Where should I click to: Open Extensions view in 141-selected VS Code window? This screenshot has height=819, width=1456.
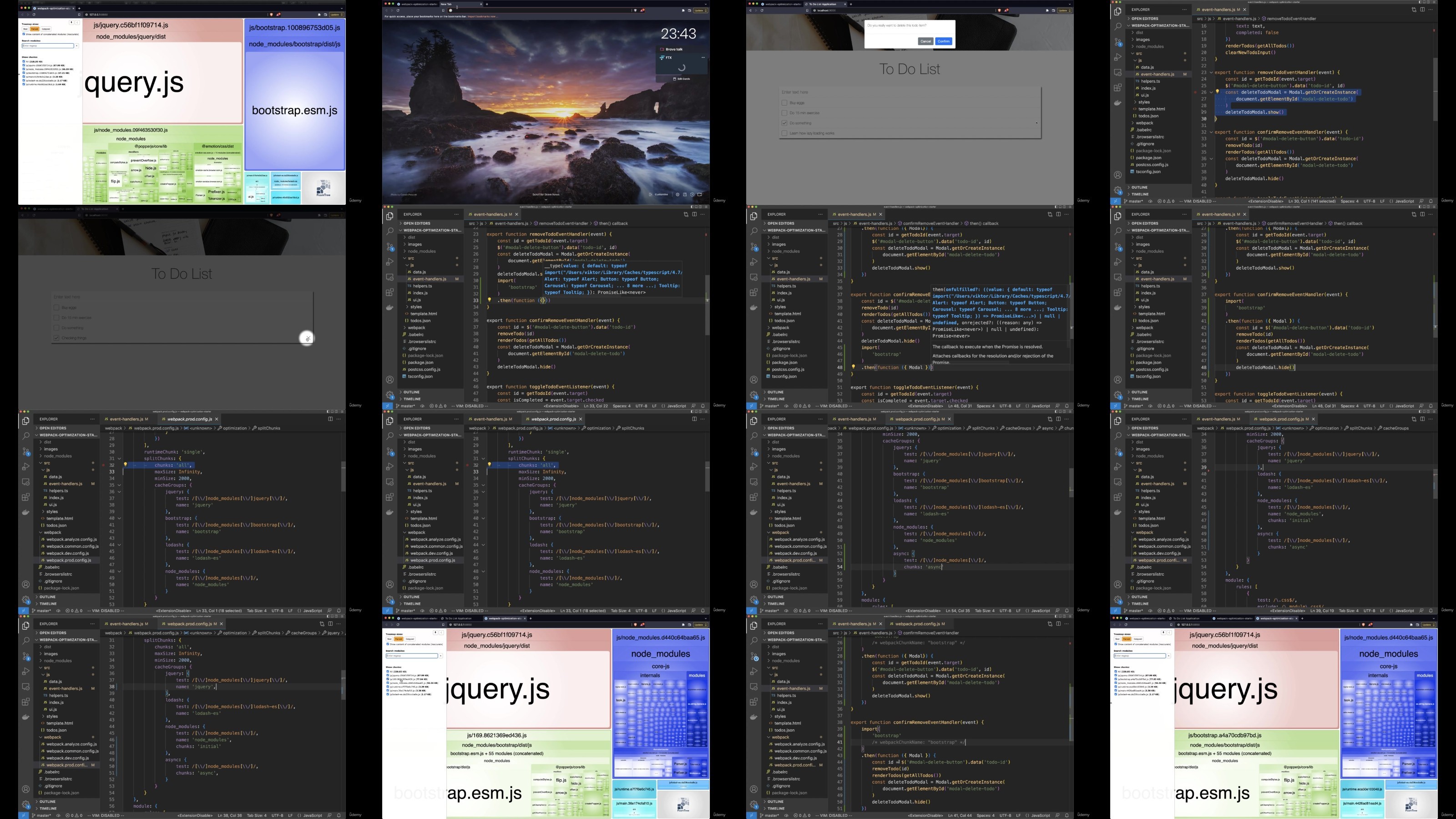pyautogui.click(x=1117, y=88)
